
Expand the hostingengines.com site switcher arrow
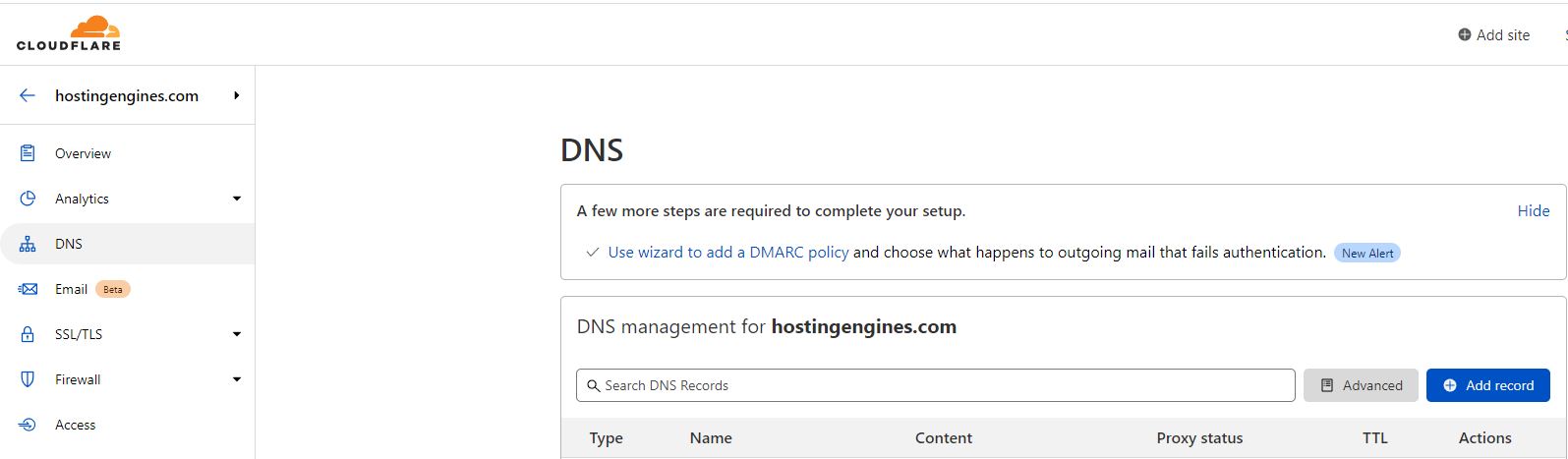[x=237, y=95]
